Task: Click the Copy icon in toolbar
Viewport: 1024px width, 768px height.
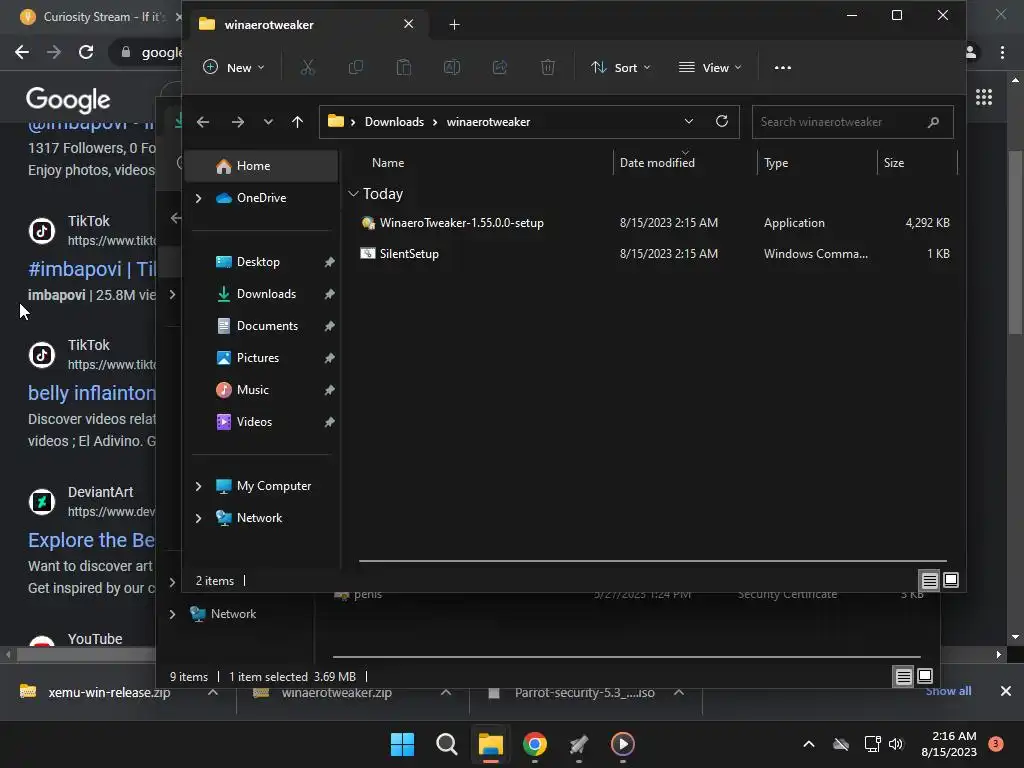Action: click(x=356, y=67)
